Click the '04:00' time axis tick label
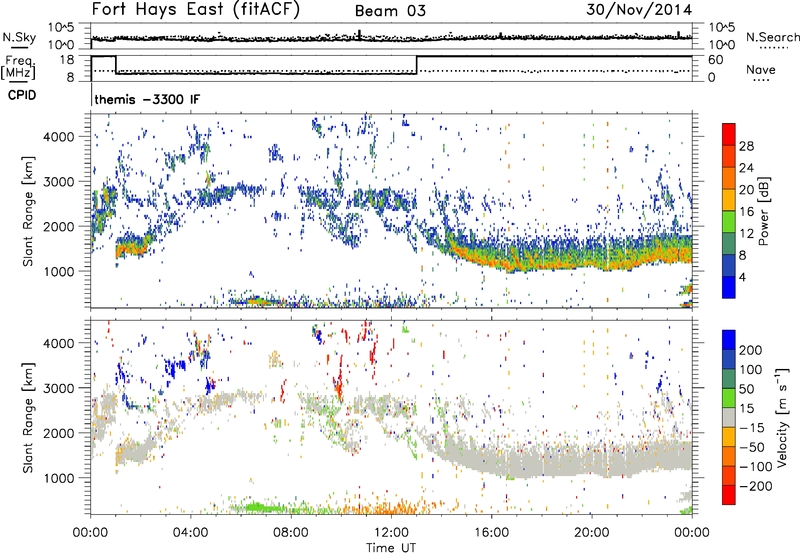 point(190,533)
